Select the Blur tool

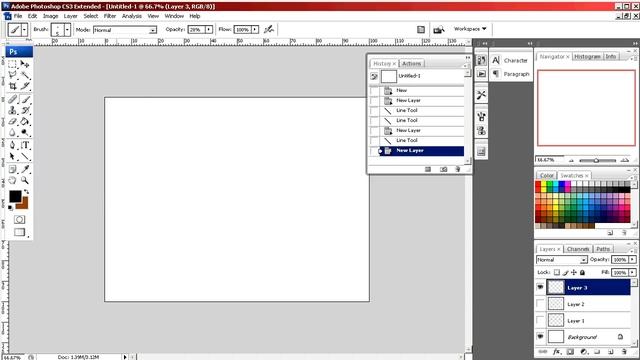(x=12, y=132)
